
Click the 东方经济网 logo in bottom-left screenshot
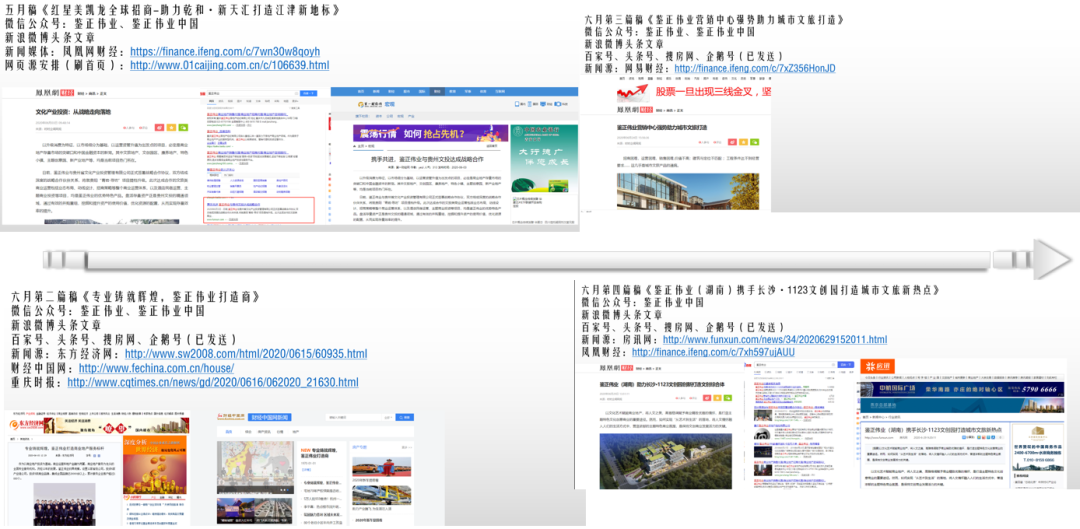[34, 421]
